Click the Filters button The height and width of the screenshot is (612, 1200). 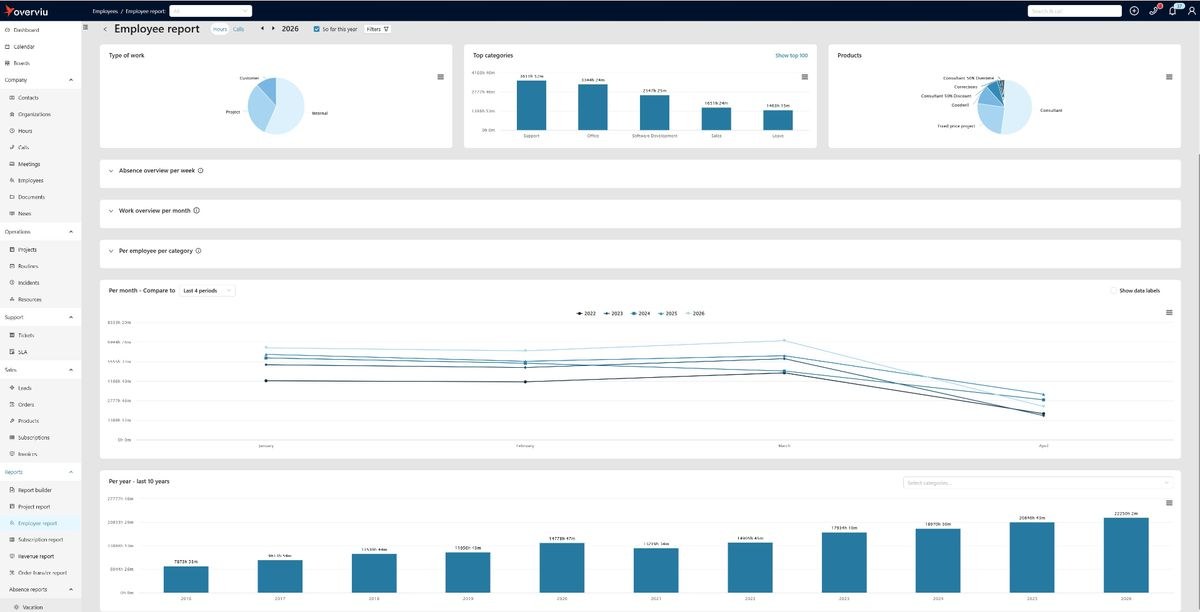tap(377, 29)
